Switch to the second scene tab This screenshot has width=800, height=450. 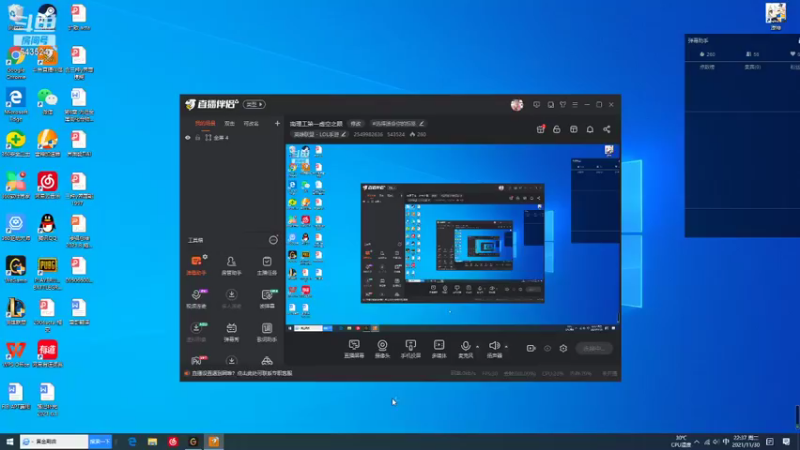(x=230, y=123)
